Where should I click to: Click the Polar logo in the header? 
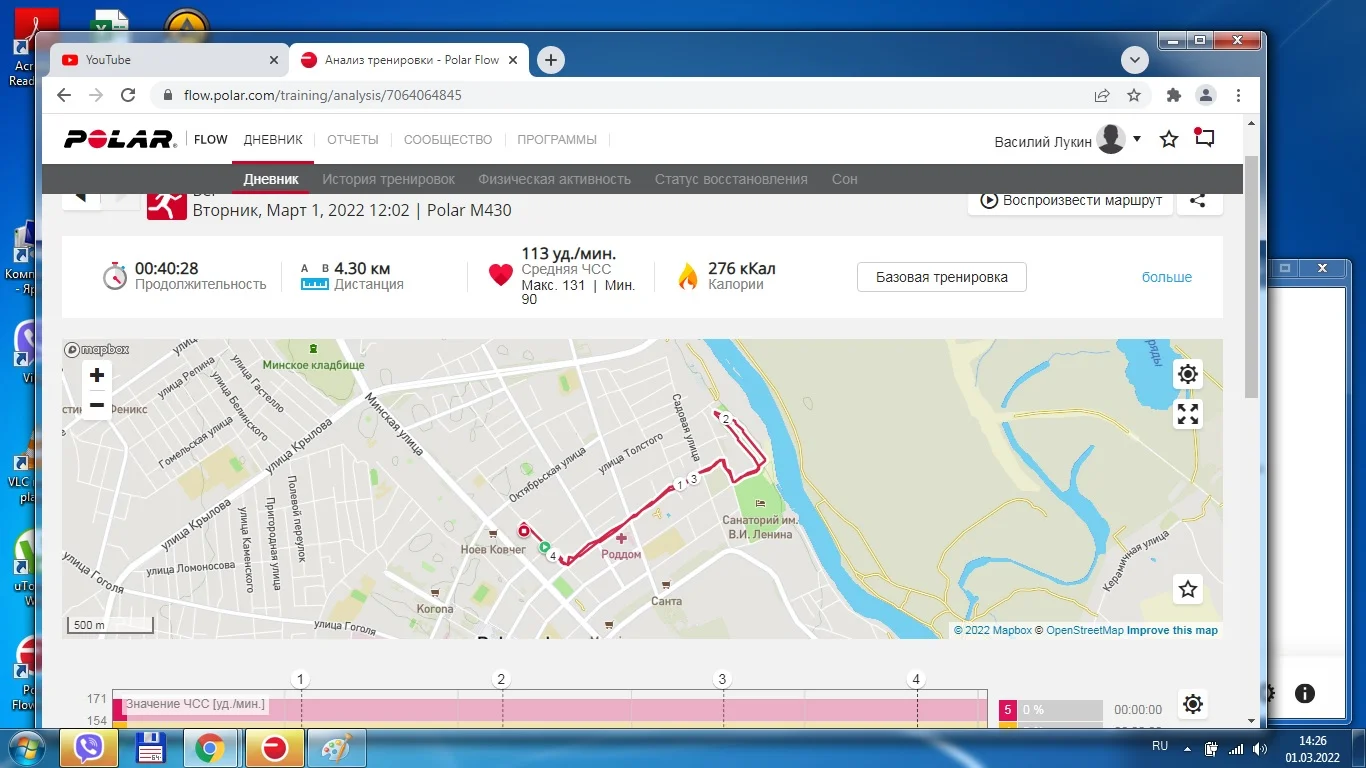coord(120,140)
